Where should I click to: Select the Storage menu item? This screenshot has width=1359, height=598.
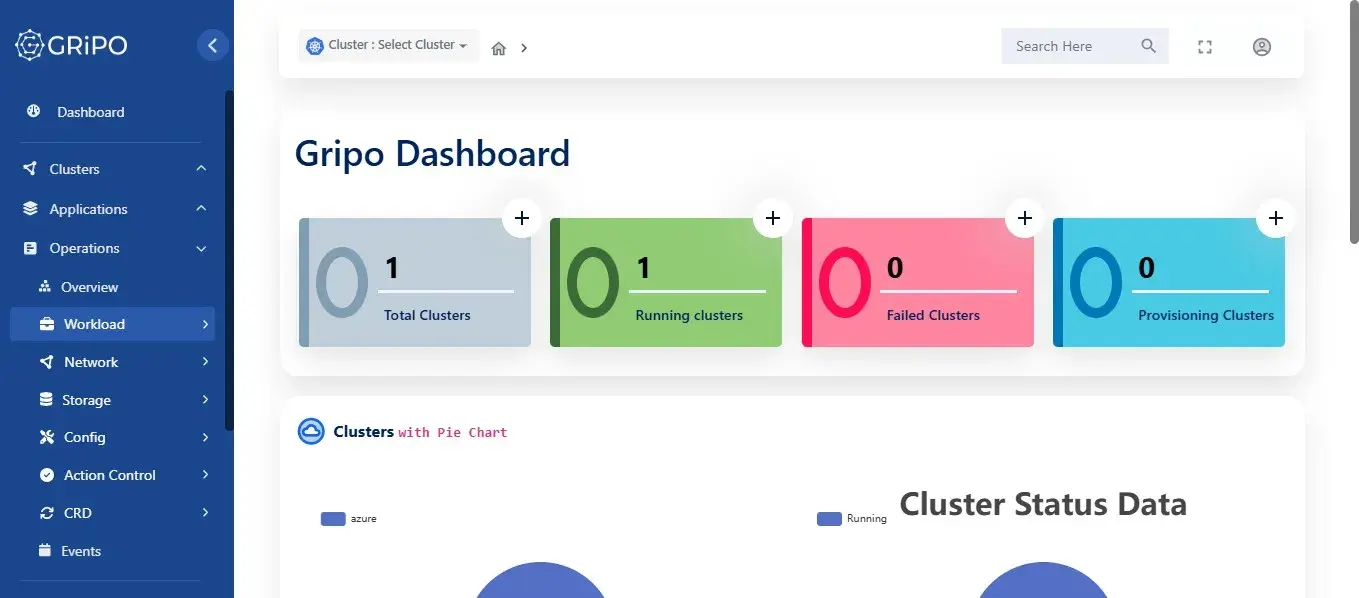112,400
